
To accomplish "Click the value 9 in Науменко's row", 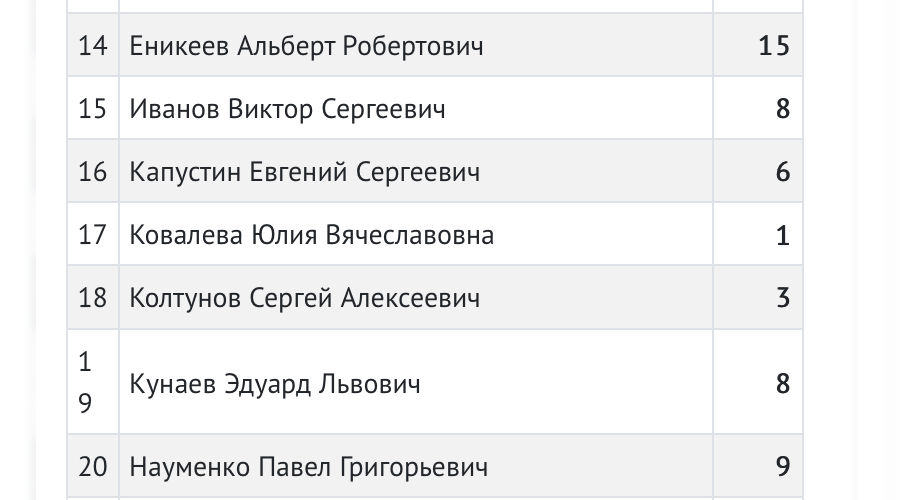I will [783, 467].
